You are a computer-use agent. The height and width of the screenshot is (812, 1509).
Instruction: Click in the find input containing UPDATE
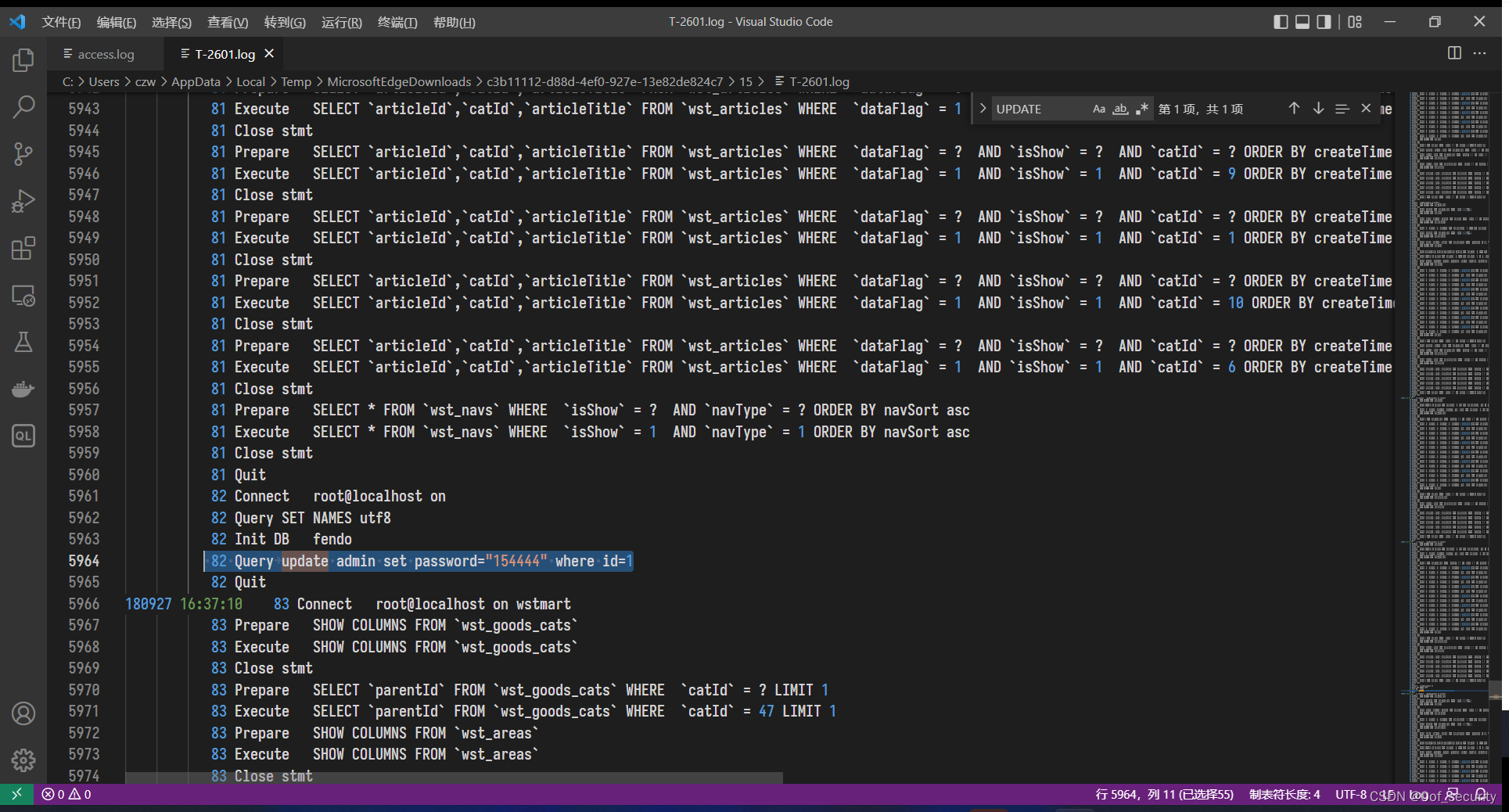pos(1040,109)
